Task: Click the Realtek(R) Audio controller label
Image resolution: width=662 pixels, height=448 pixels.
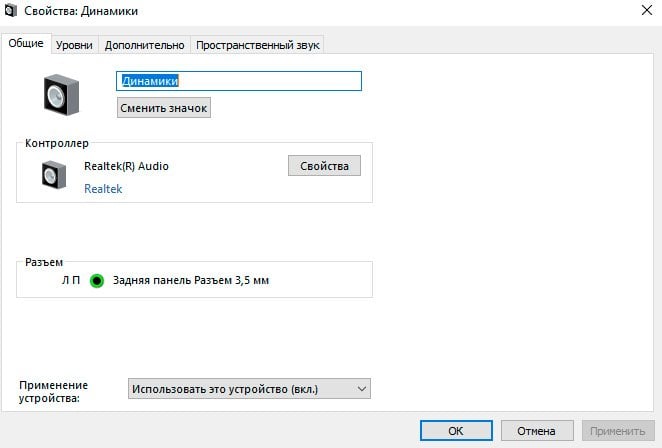Action: pyautogui.click(x=126, y=166)
